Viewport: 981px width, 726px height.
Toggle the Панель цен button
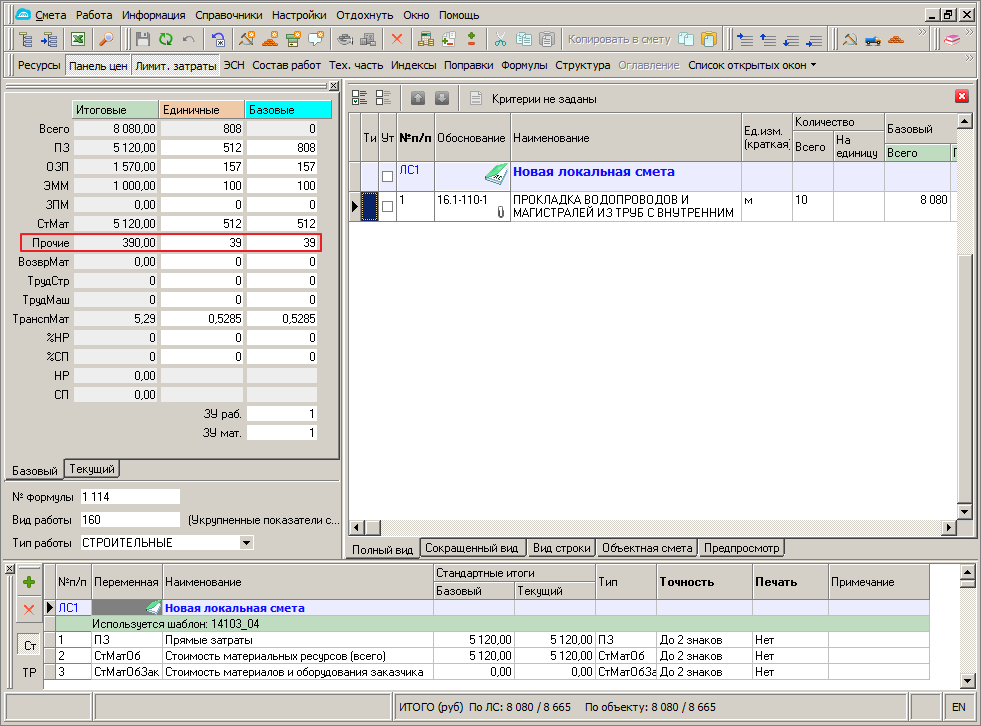pyautogui.click(x=98, y=65)
